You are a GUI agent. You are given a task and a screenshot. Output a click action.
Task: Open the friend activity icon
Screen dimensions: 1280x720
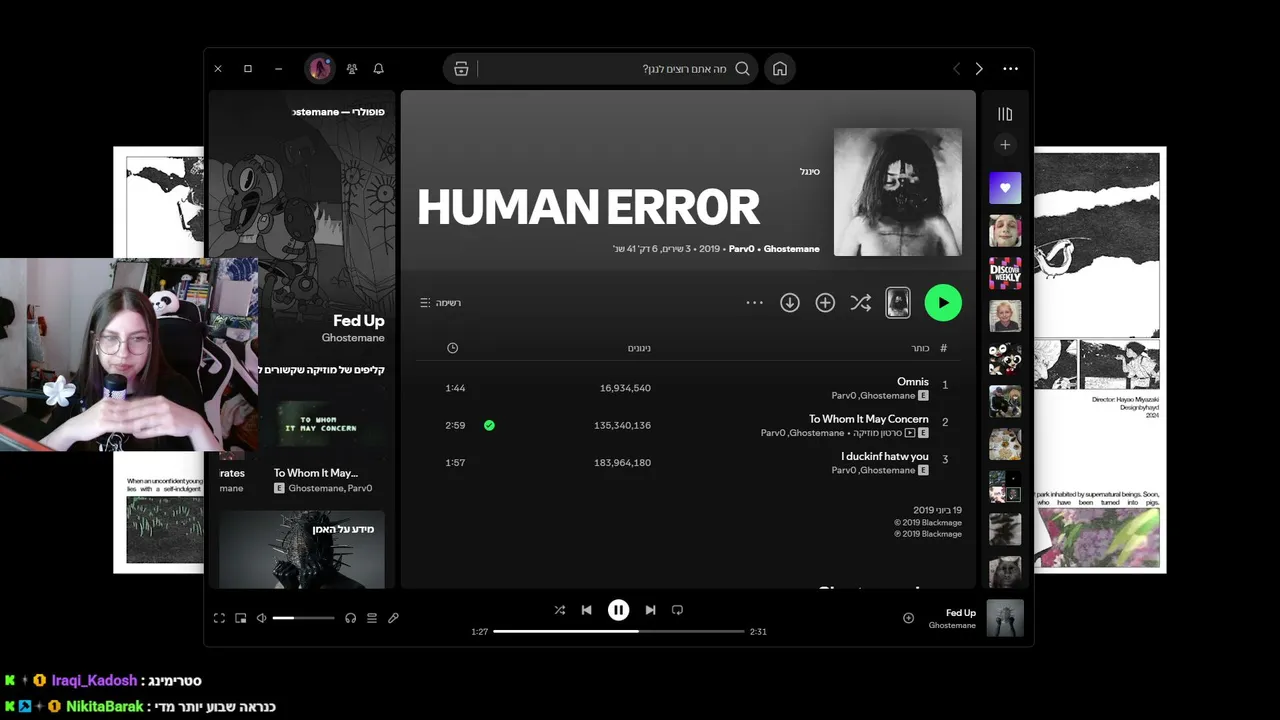tap(352, 69)
